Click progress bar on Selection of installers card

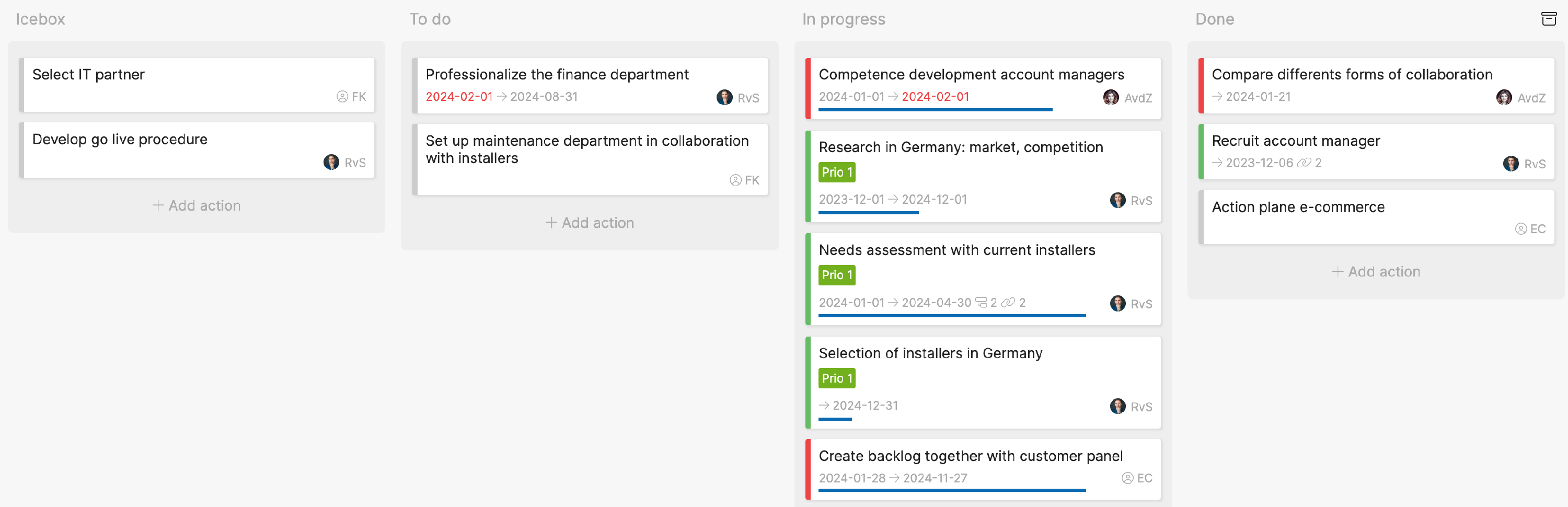point(835,419)
